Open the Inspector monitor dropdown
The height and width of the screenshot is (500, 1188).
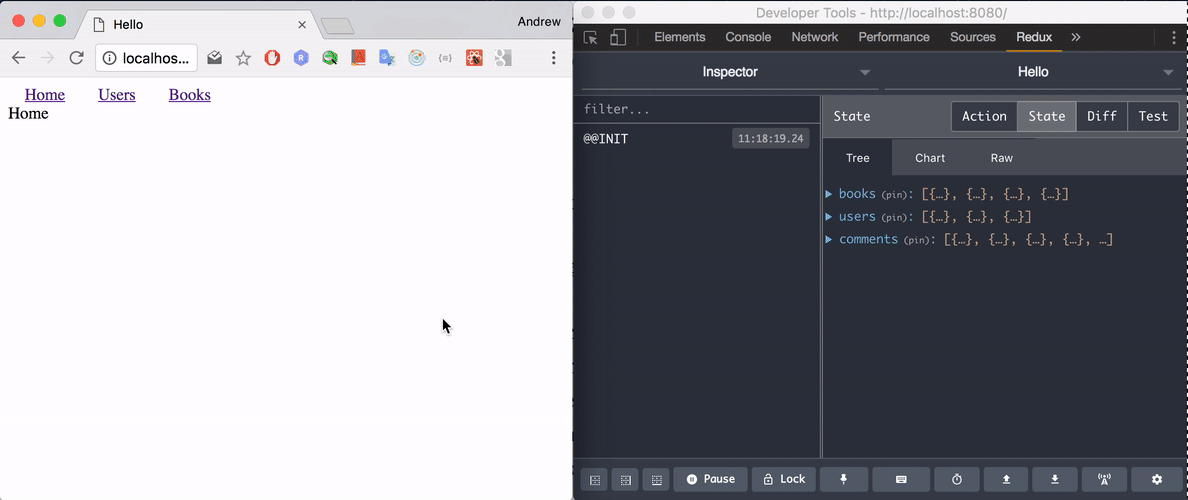(730, 73)
